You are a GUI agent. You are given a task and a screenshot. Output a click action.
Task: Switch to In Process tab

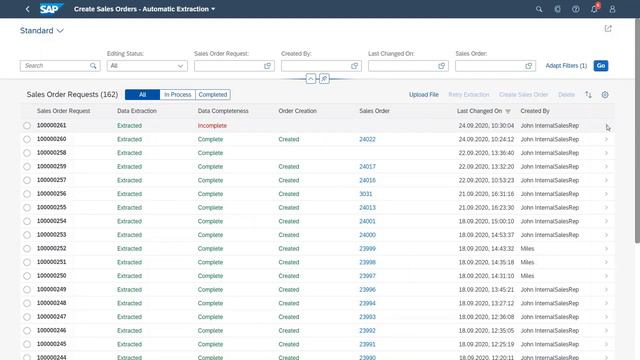click(178, 95)
